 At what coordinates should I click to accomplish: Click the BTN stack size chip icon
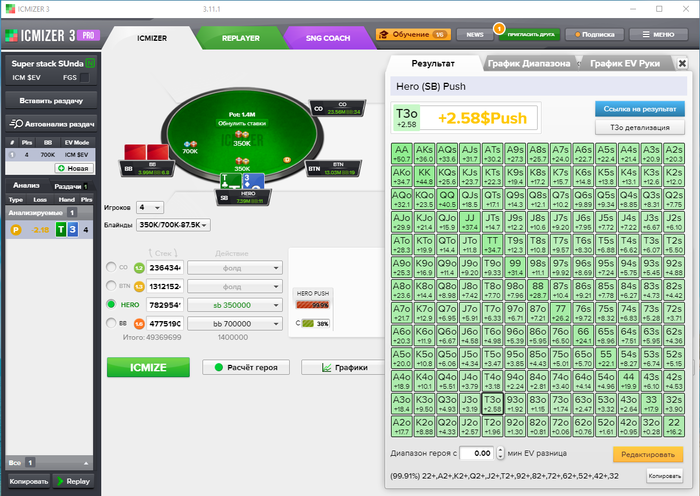[x=139, y=287]
